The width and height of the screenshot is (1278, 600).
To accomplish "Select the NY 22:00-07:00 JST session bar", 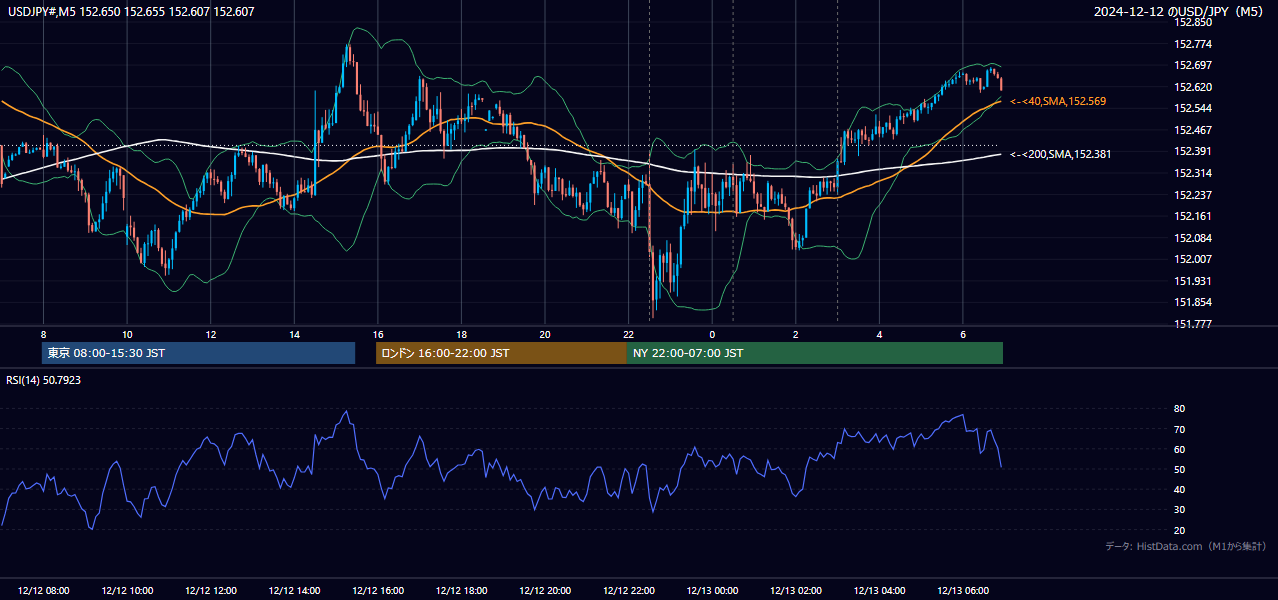I will (x=815, y=353).
